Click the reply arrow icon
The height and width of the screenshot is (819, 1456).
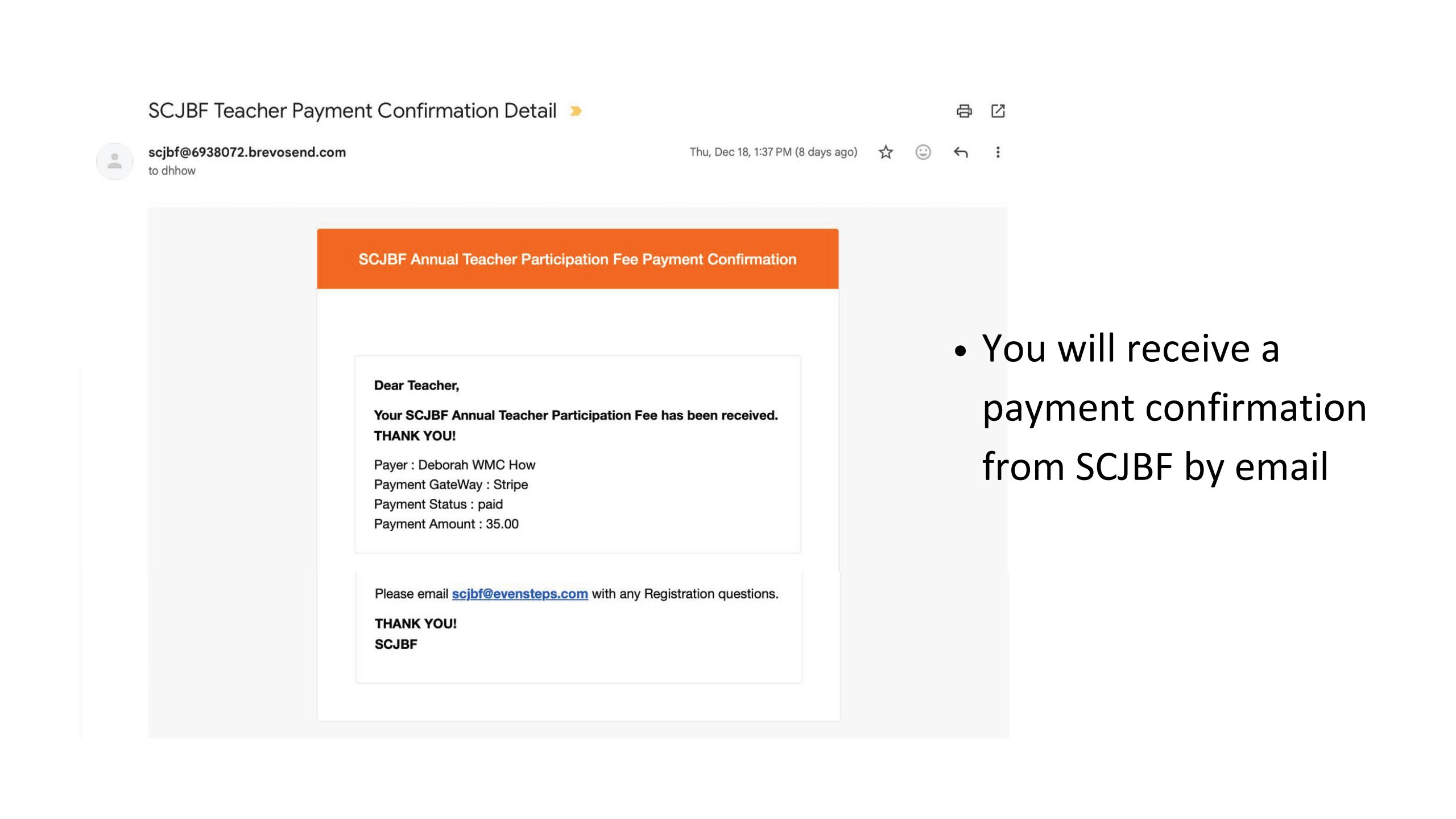(x=961, y=152)
